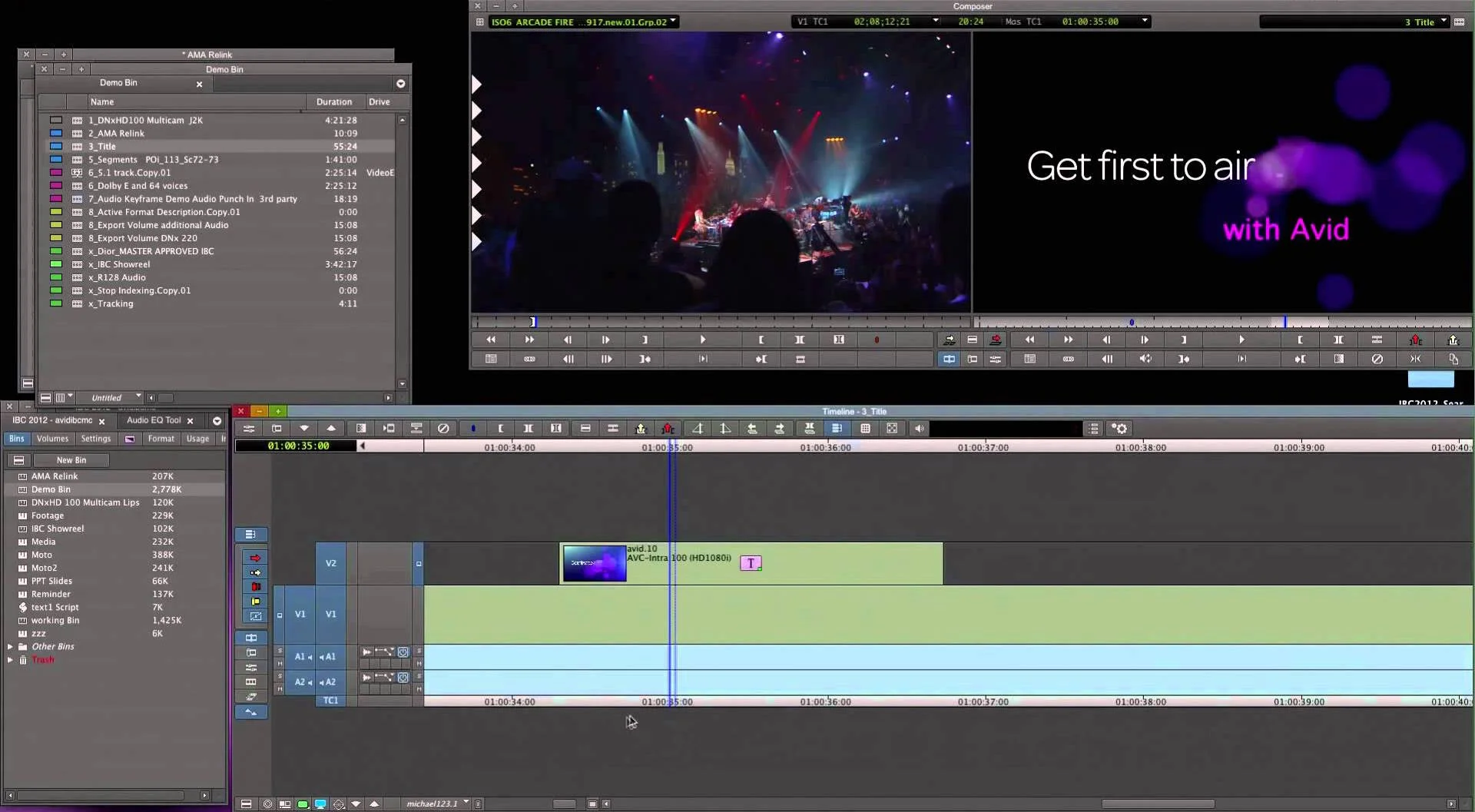Screen dimensions: 1475x812
Task: Enable yellow Extract/Splice-in segment mode
Action: click(256, 572)
